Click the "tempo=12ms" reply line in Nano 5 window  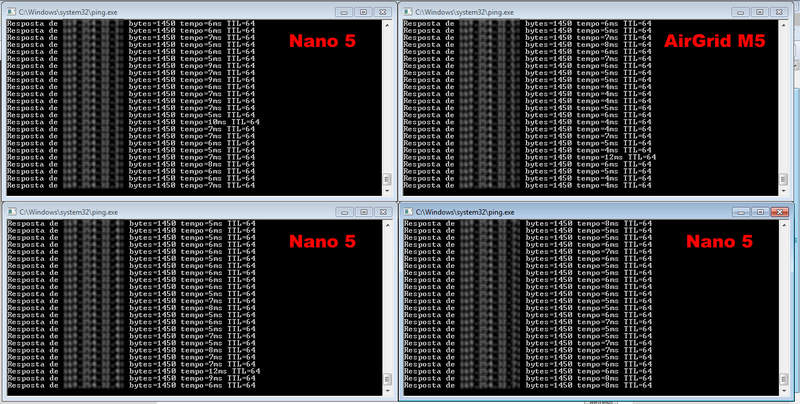tap(134, 371)
